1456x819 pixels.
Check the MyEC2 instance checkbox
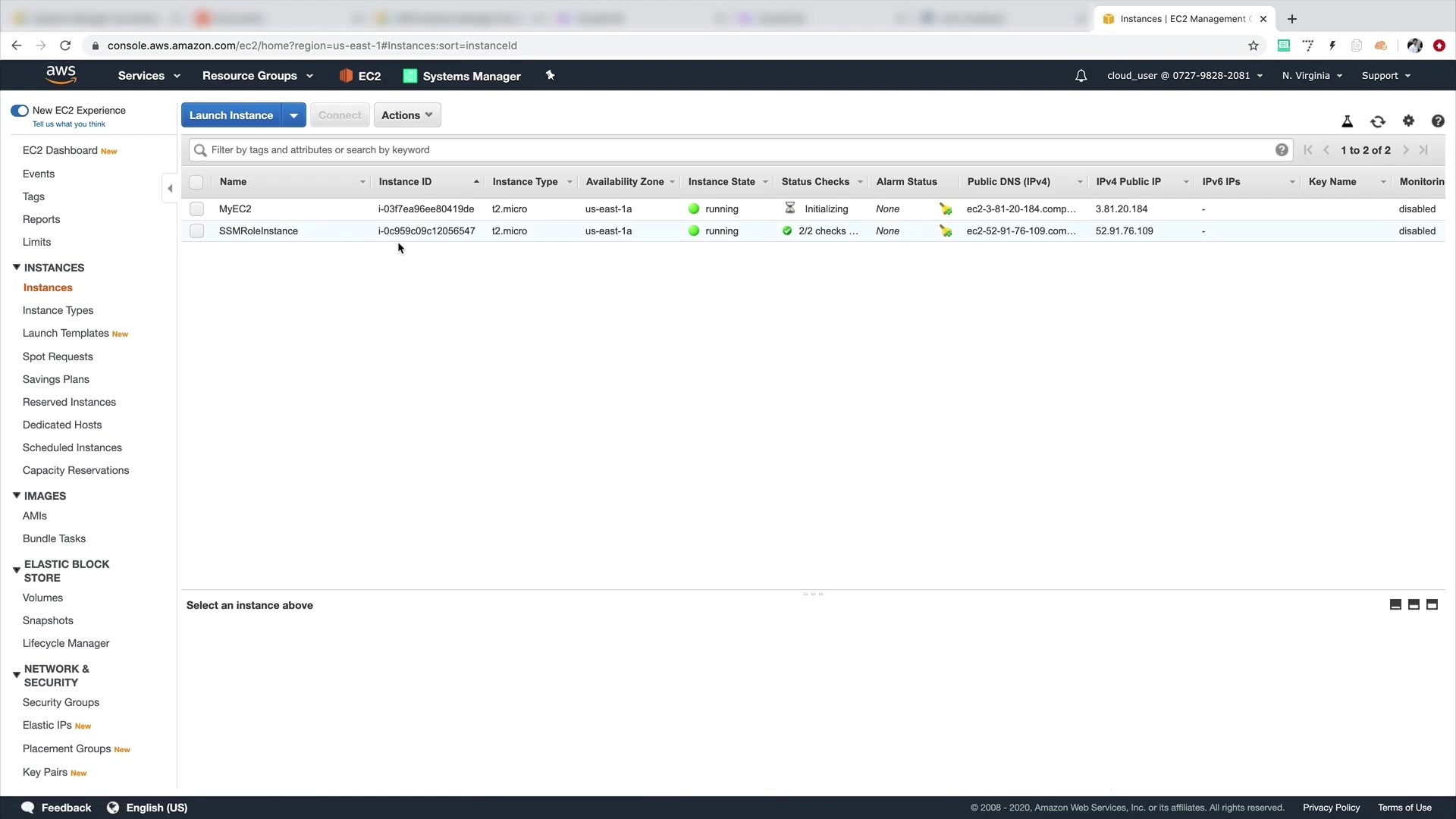click(197, 209)
